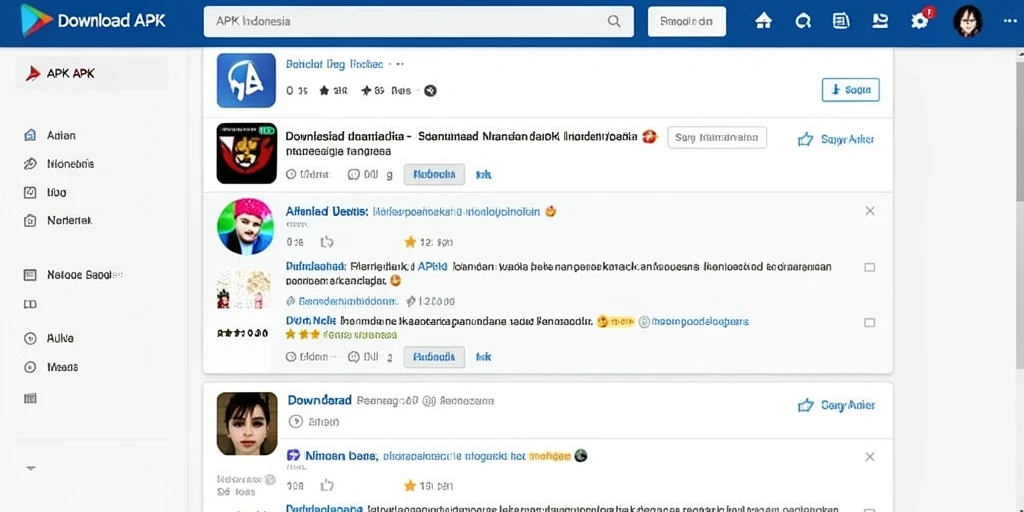Click comment bubble icon below Dwm Nole comment
Screen dimensions: 1024x512
tap(354, 357)
